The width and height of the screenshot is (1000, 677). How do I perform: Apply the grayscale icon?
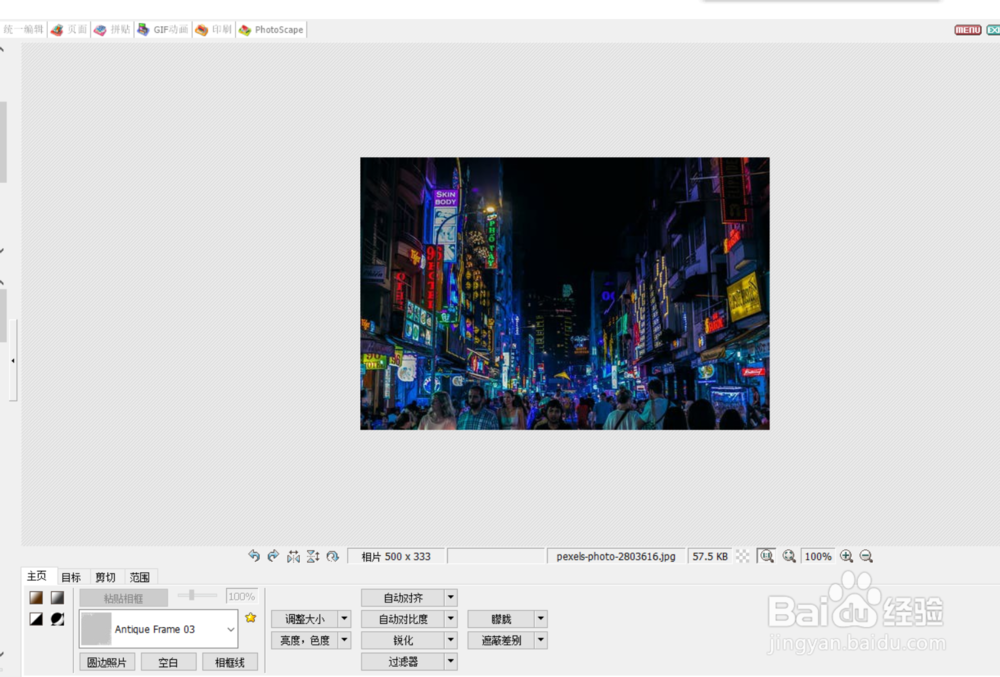pos(57,597)
